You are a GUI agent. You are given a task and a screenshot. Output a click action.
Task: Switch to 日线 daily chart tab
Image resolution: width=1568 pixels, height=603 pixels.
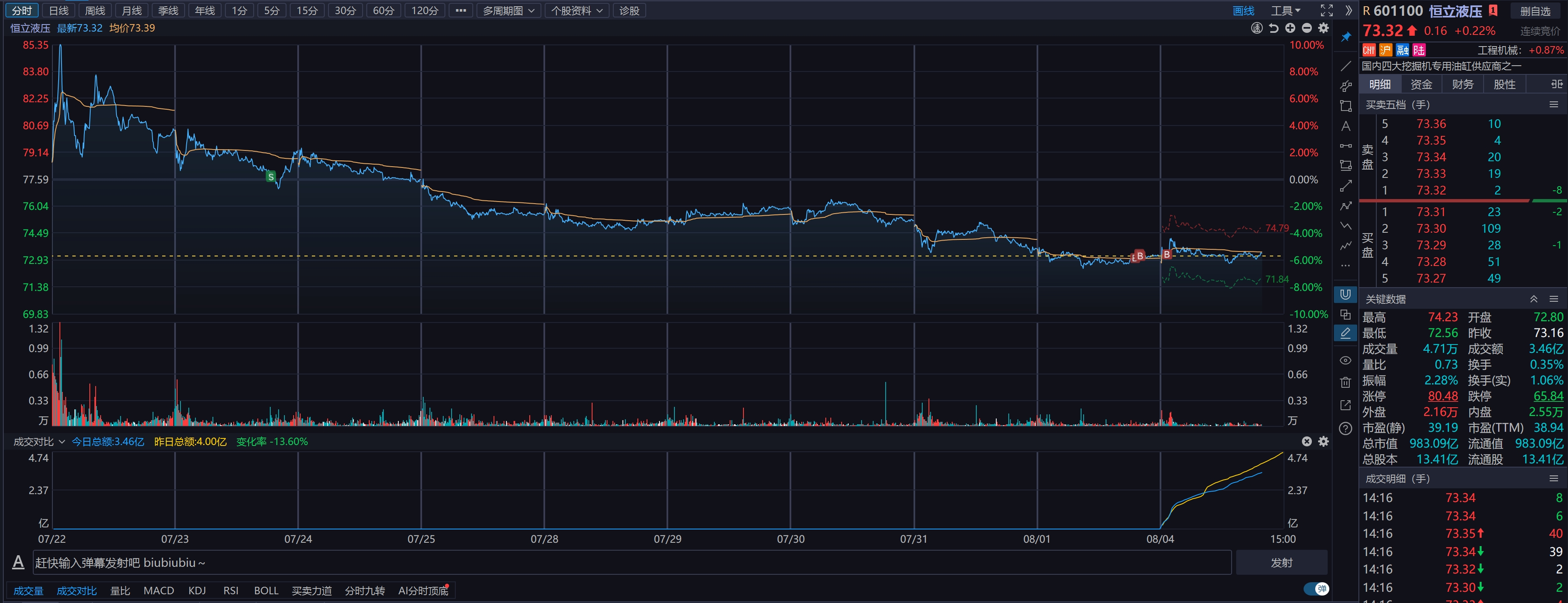click(59, 10)
